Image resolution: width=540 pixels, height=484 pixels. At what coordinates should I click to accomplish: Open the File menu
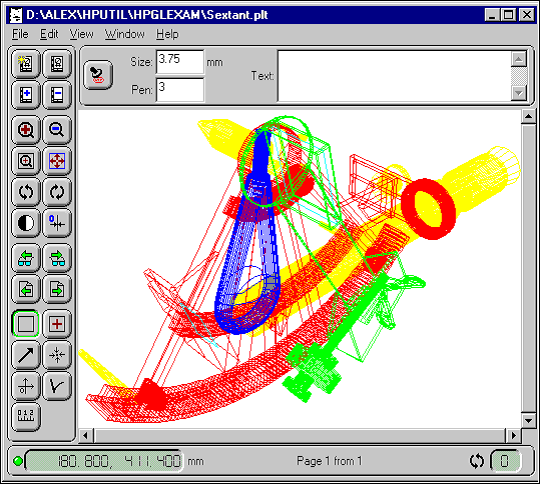coord(20,34)
